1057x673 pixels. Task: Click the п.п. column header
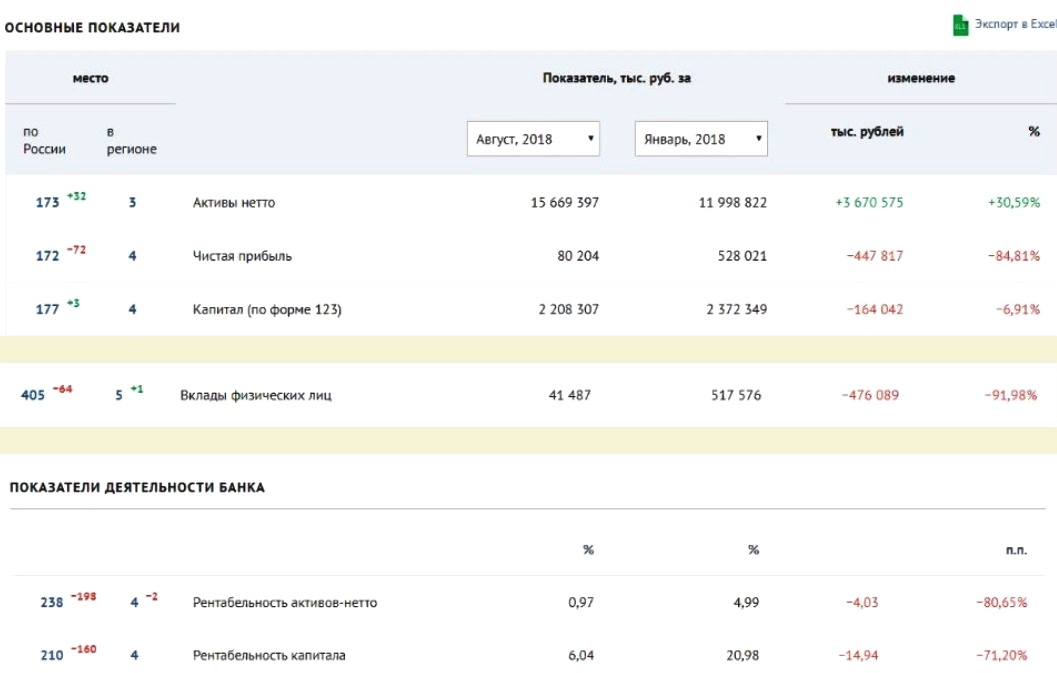[x=1017, y=550]
